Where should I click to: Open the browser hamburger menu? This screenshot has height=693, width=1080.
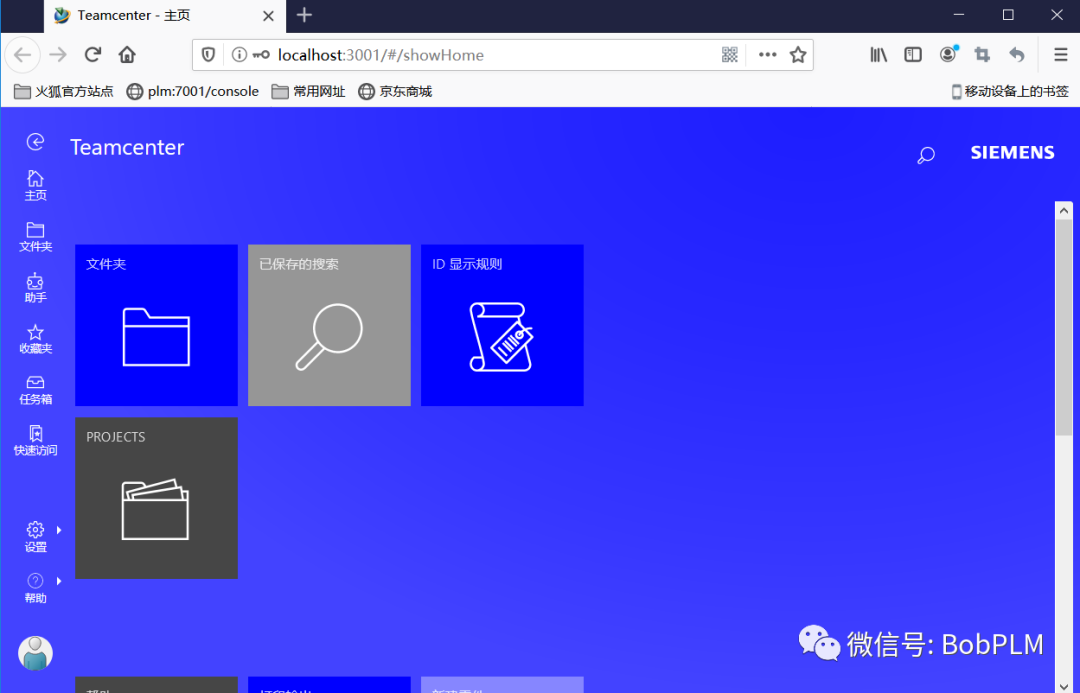pyautogui.click(x=1061, y=54)
